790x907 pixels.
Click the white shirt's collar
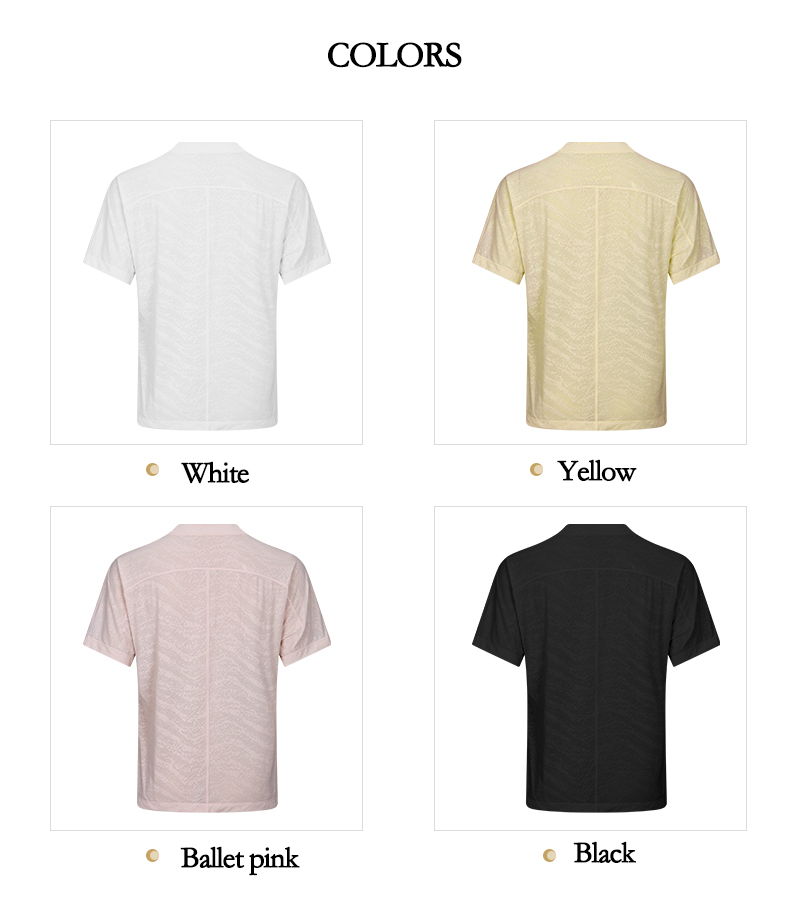tap(208, 147)
